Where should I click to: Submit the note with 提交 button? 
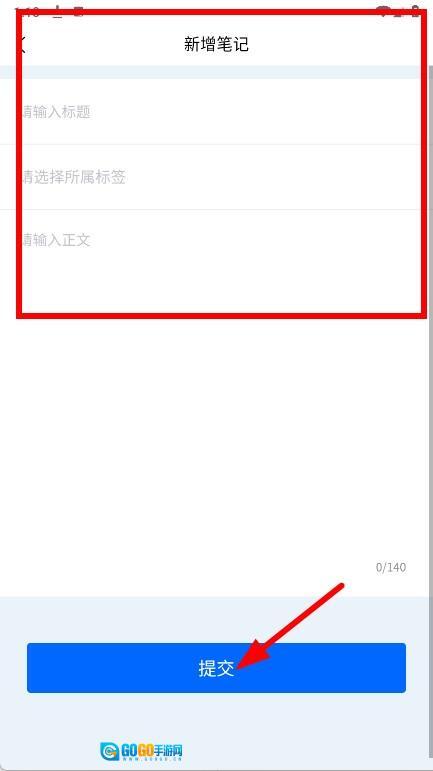coord(216,668)
